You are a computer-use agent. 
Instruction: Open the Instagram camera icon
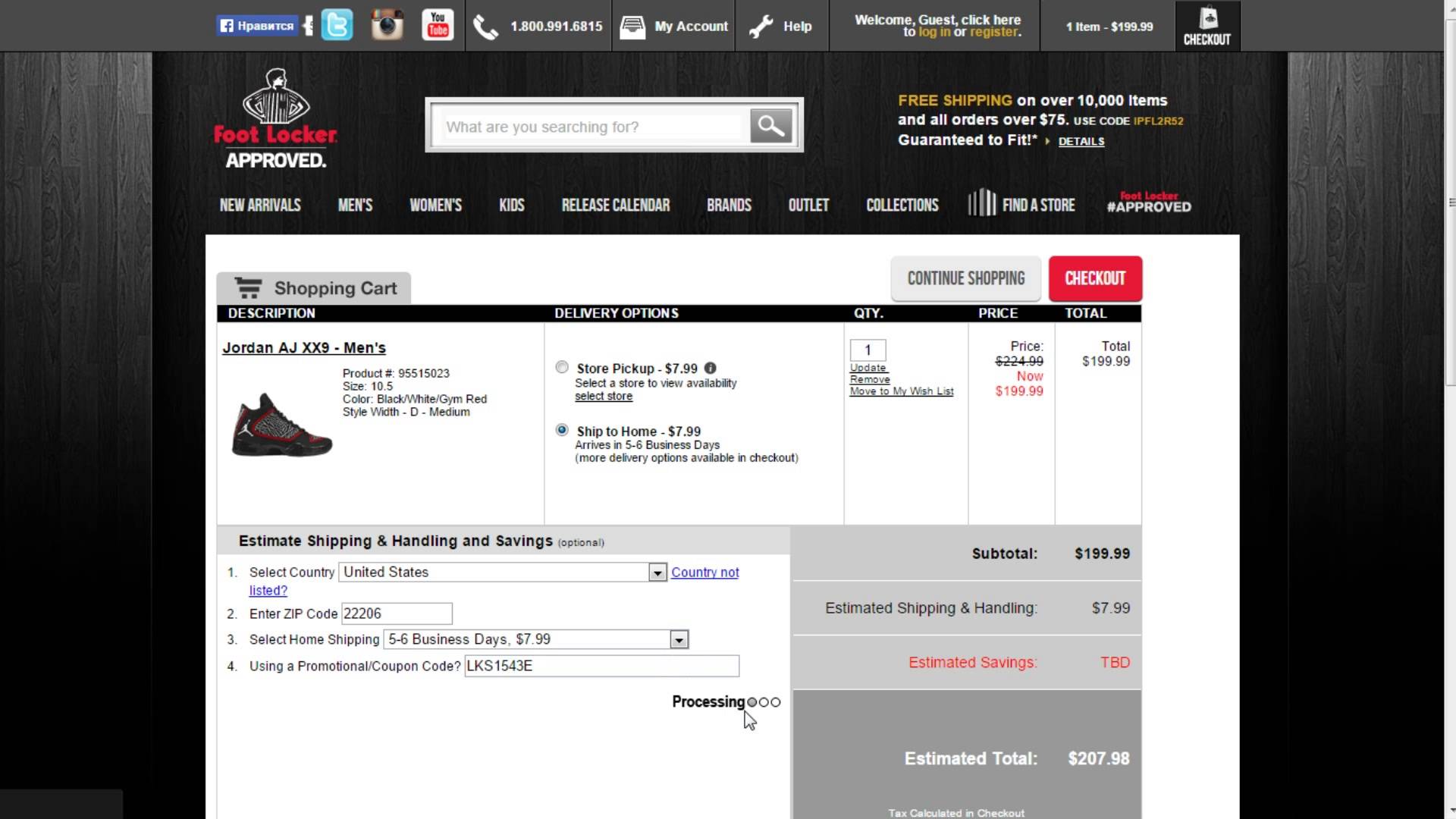click(x=387, y=26)
